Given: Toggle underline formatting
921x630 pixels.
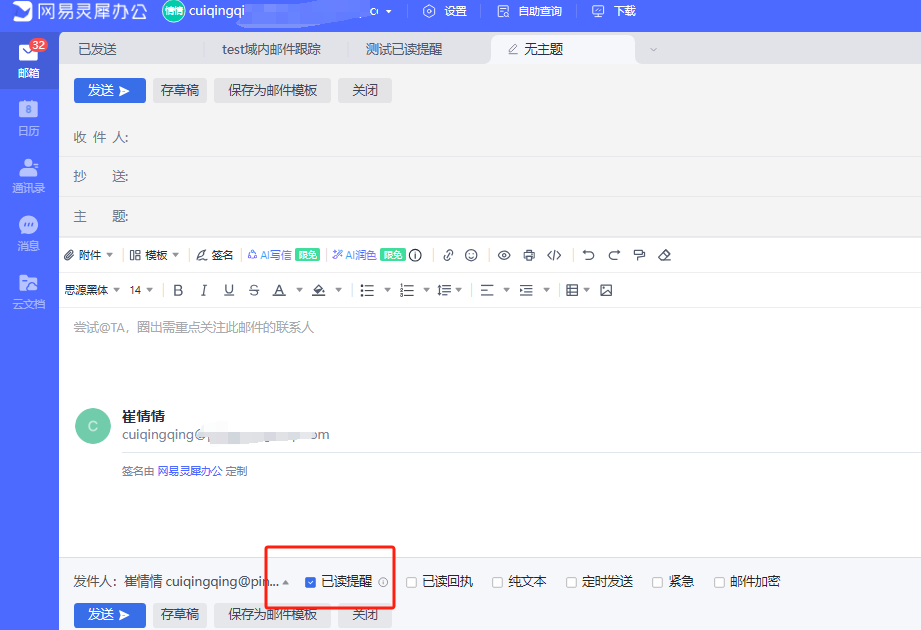Looking at the screenshot, I should tap(229, 290).
